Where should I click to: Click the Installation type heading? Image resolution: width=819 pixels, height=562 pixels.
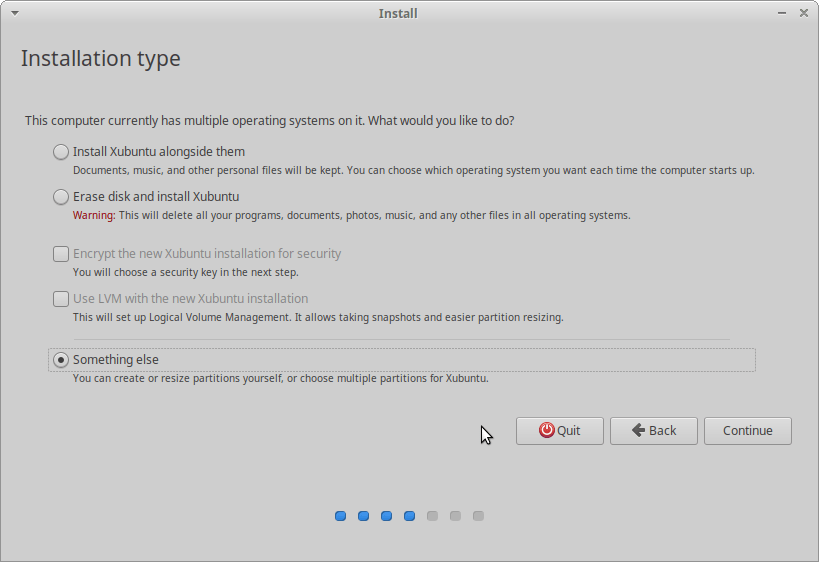click(x=101, y=58)
